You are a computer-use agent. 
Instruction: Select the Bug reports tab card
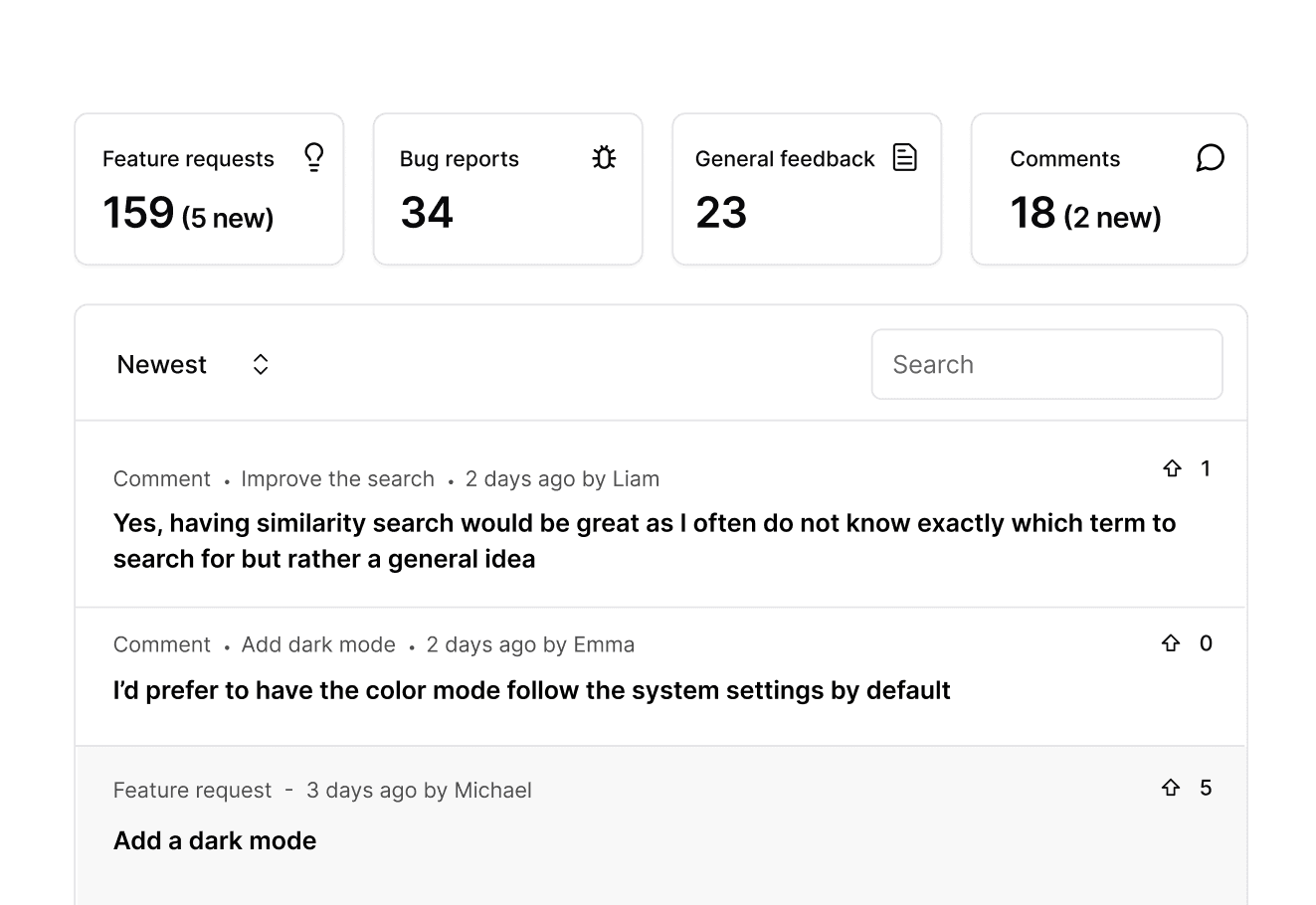pyautogui.click(x=507, y=189)
